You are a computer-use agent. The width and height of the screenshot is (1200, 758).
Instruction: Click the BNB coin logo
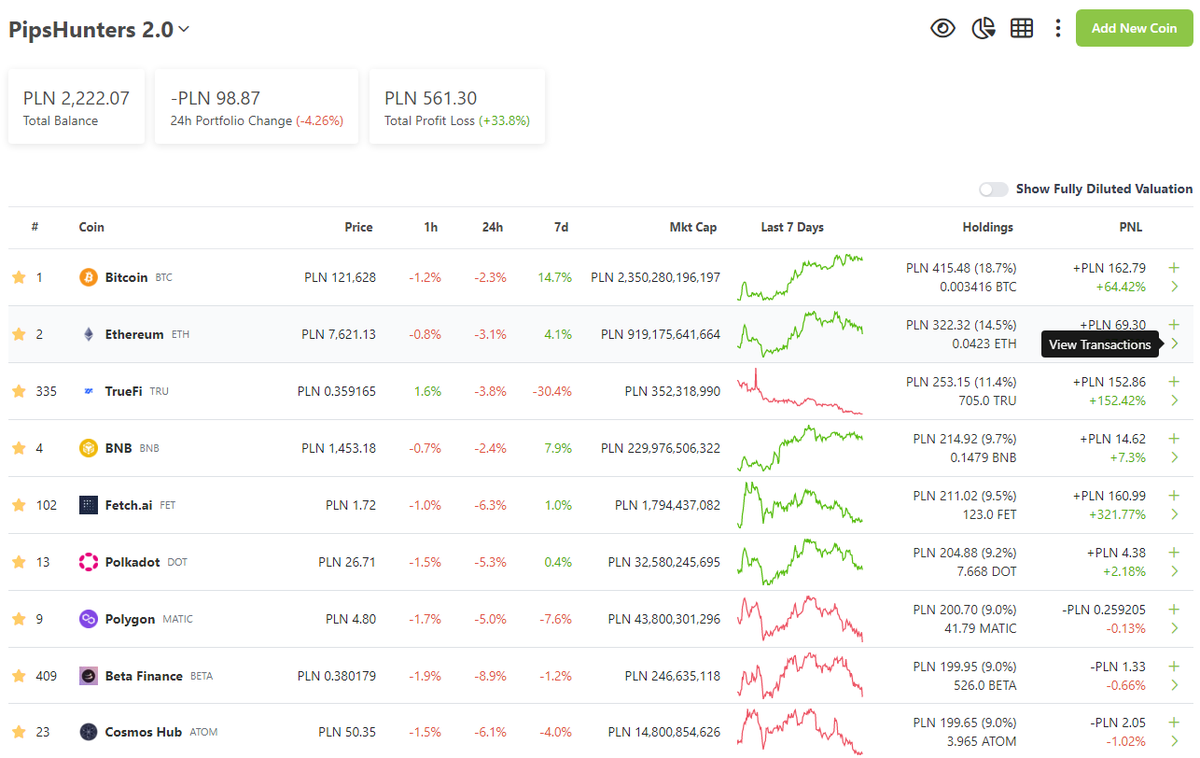[88, 448]
